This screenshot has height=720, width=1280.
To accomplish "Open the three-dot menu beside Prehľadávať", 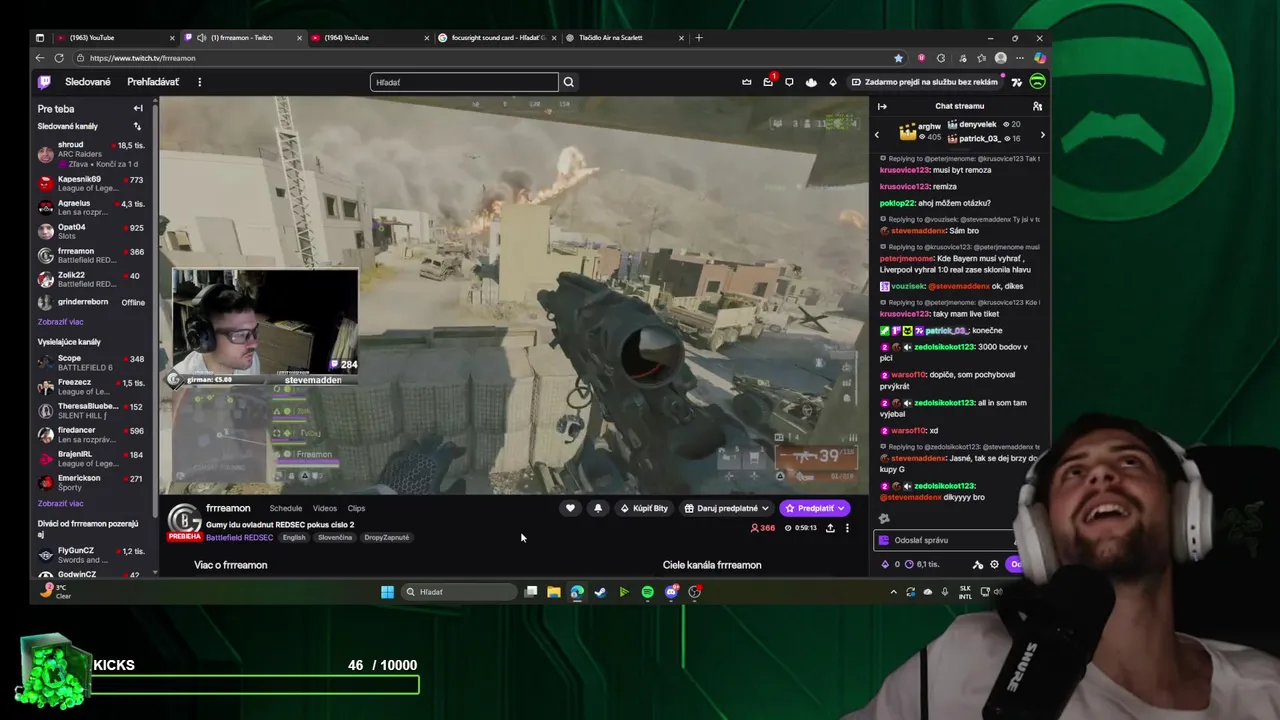I will pyautogui.click(x=199, y=82).
